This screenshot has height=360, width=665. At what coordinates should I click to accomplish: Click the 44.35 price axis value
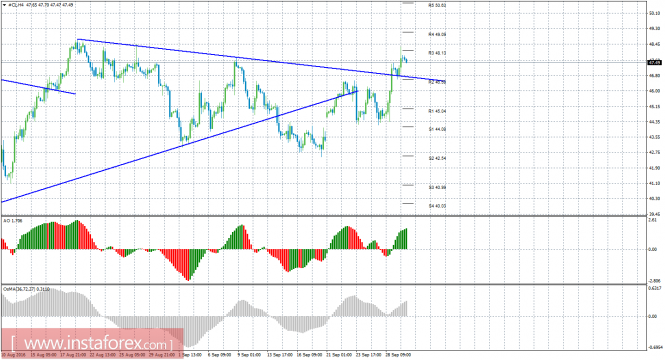[654, 122]
